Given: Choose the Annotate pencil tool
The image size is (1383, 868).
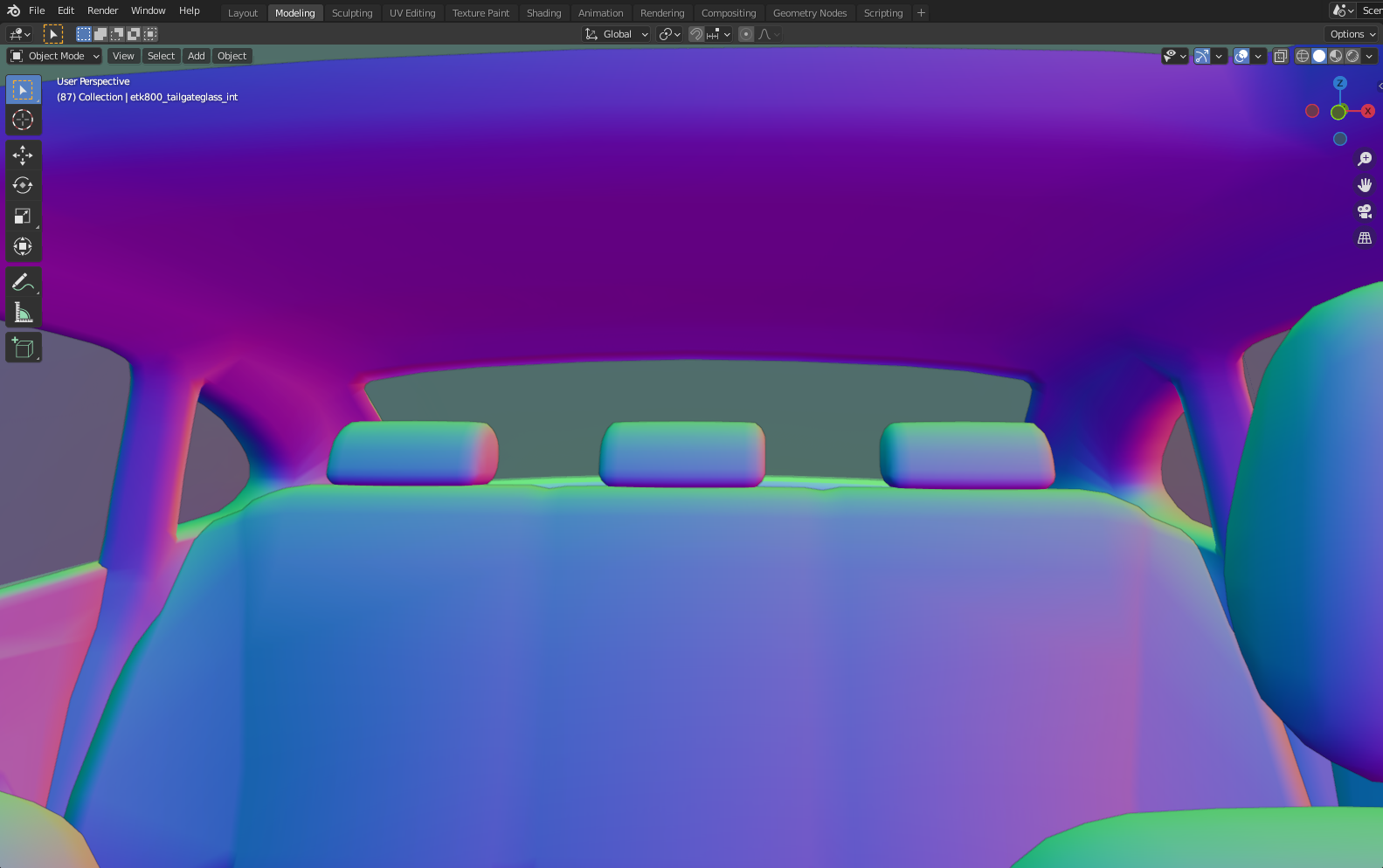Looking at the screenshot, I should tap(24, 282).
